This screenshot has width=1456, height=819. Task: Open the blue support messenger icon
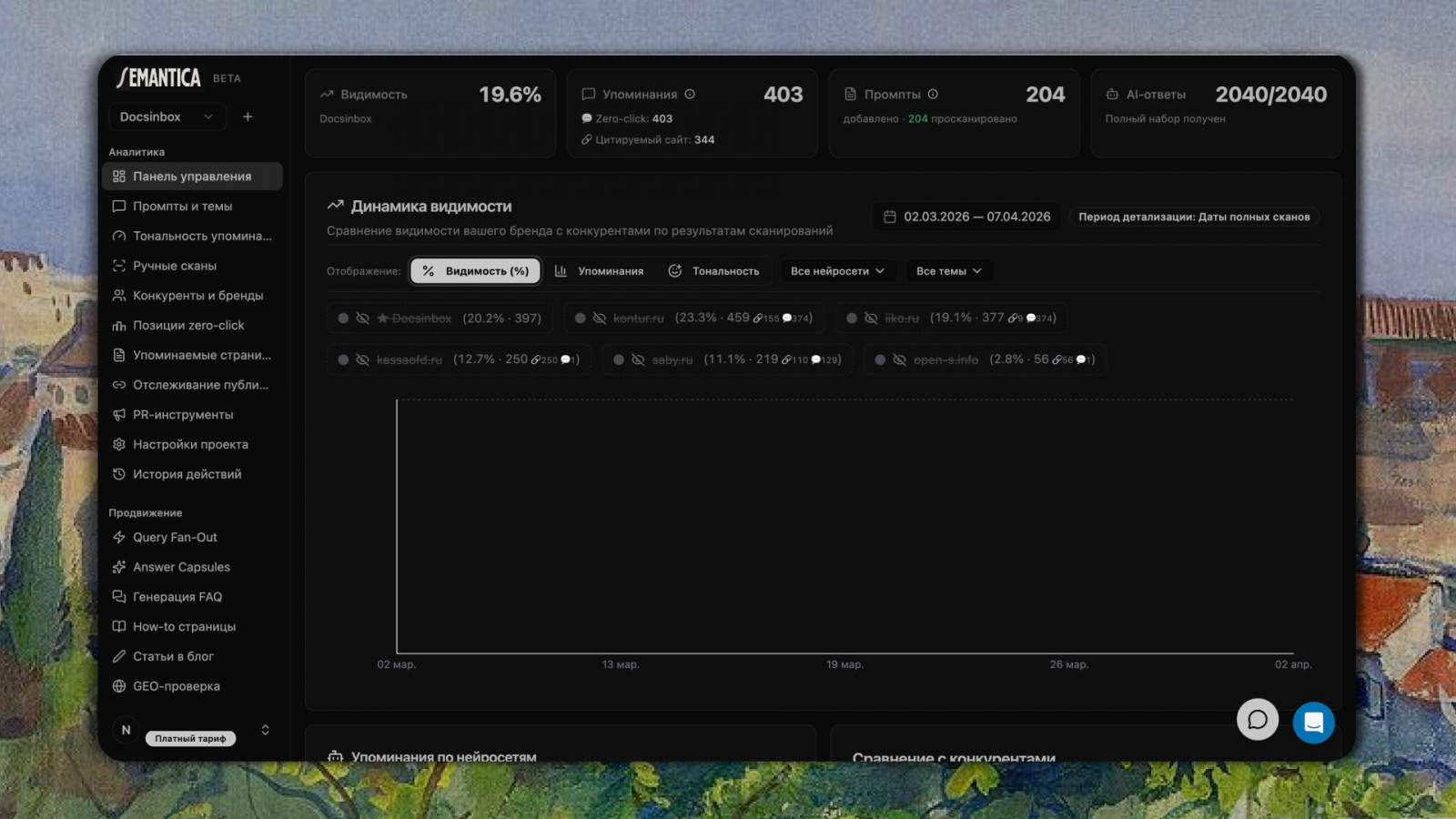click(1313, 723)
